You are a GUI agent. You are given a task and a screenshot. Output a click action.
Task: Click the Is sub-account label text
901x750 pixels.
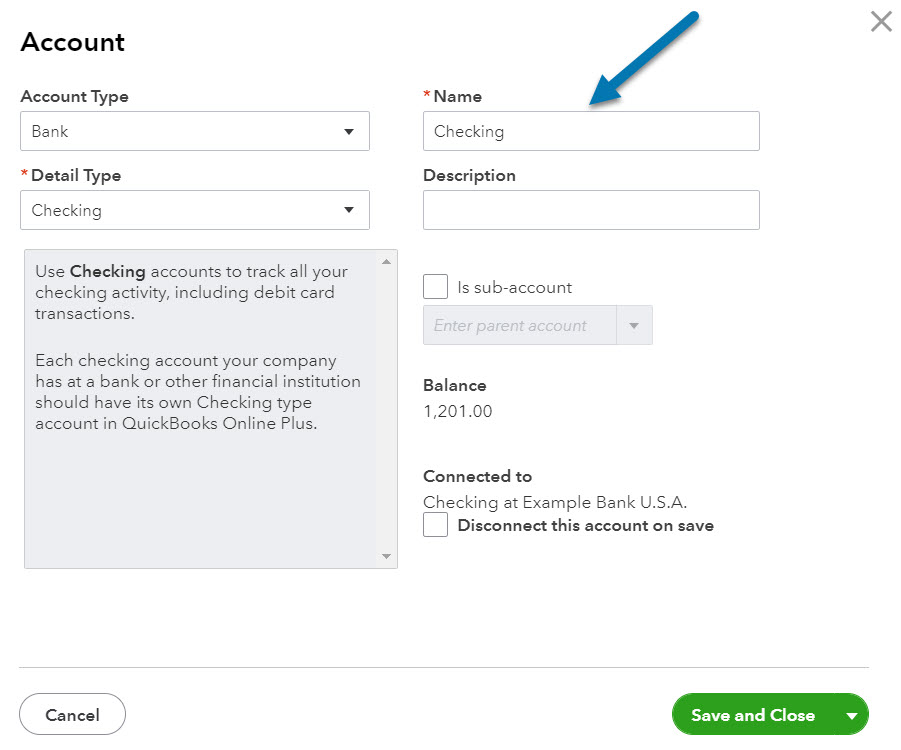[514, 287]
